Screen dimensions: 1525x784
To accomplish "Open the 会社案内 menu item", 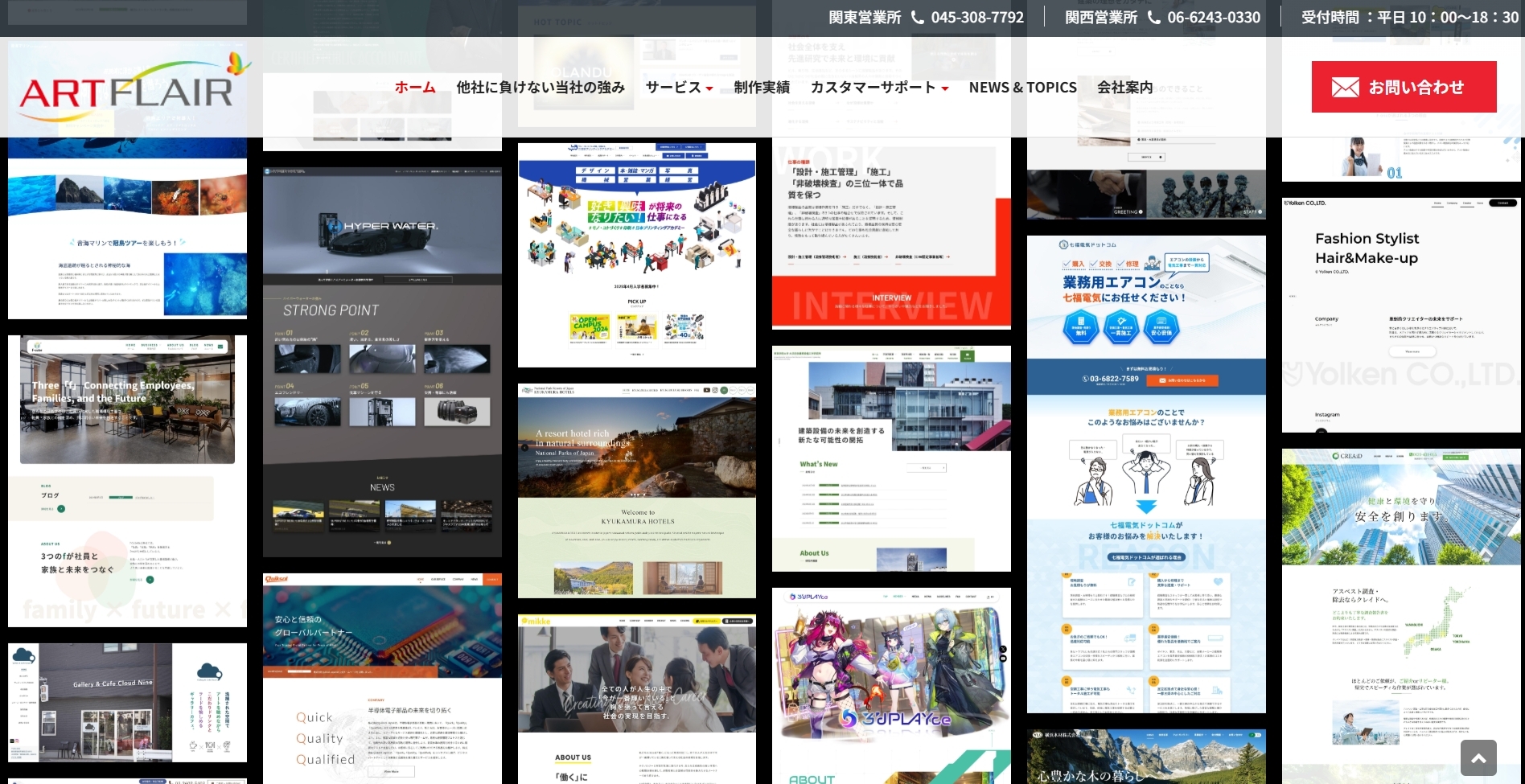I will pos(1124,87).
